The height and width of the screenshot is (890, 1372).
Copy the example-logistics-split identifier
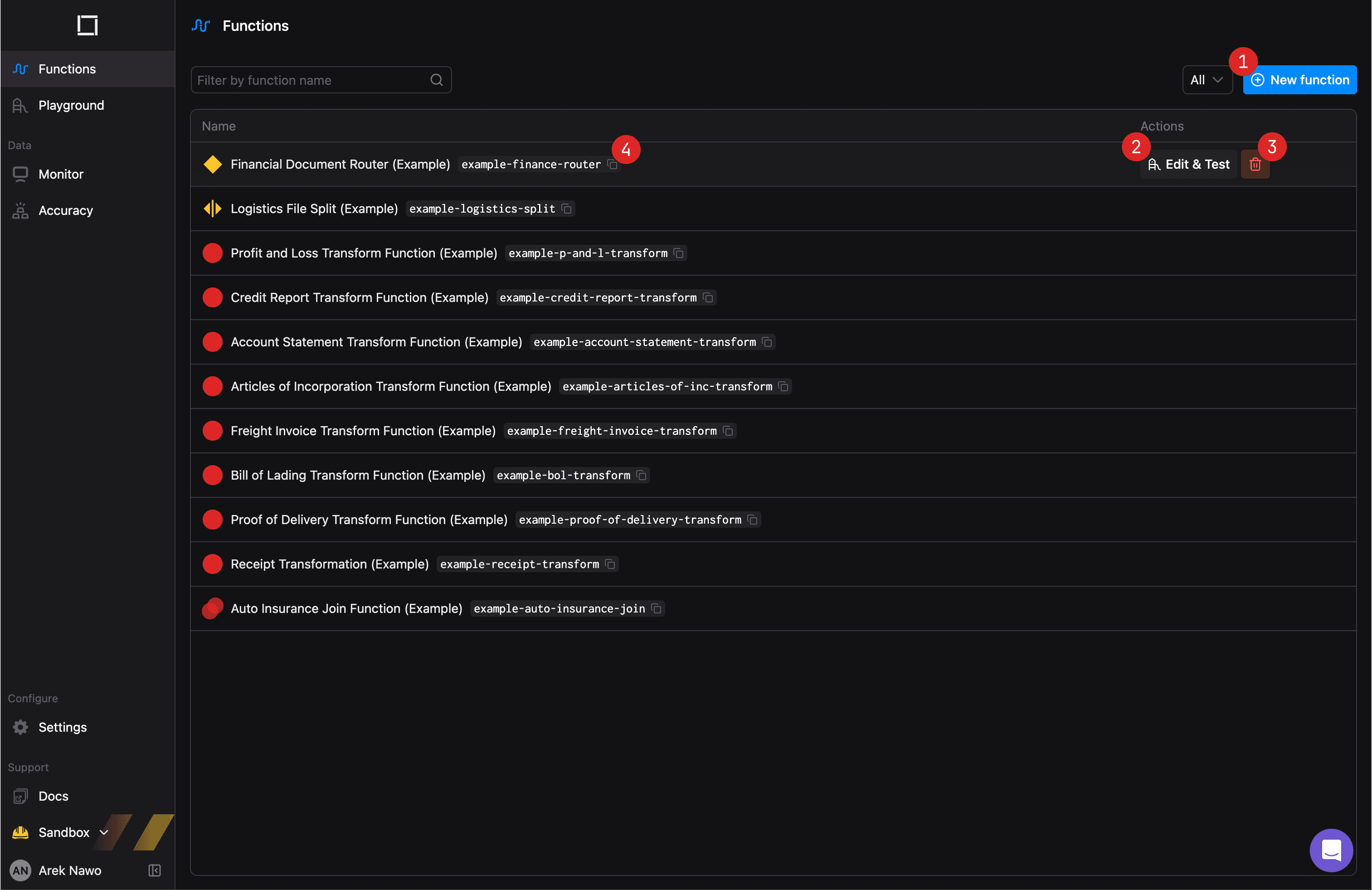click(566, 209)
